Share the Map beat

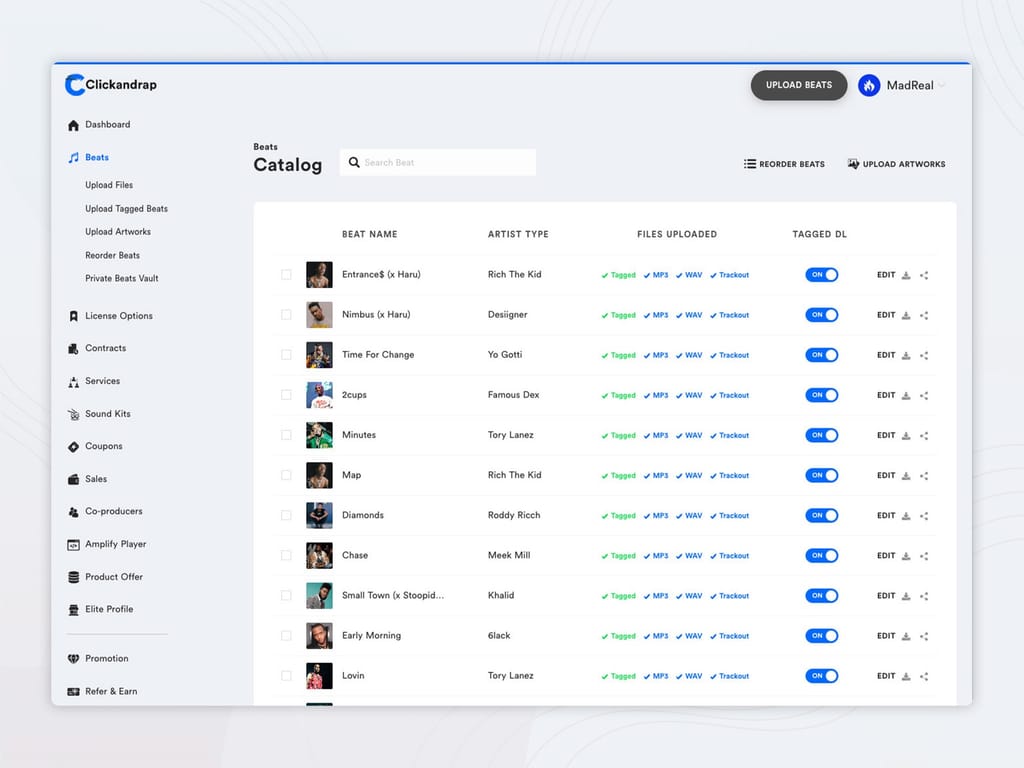point(924,475)
